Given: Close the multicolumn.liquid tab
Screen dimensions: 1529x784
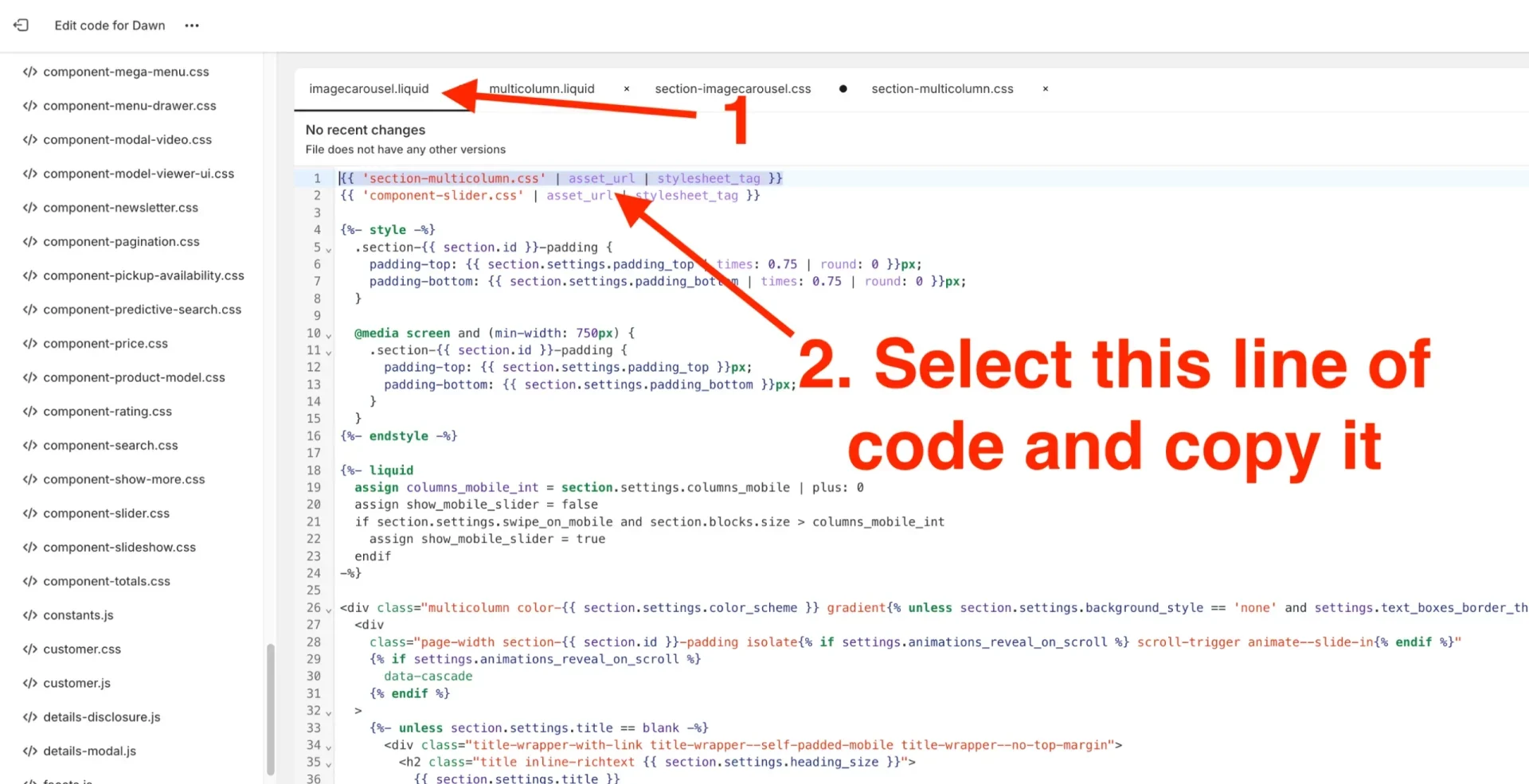Looking at the screenshot, I should pyautogui.click(x=626, y=88).
